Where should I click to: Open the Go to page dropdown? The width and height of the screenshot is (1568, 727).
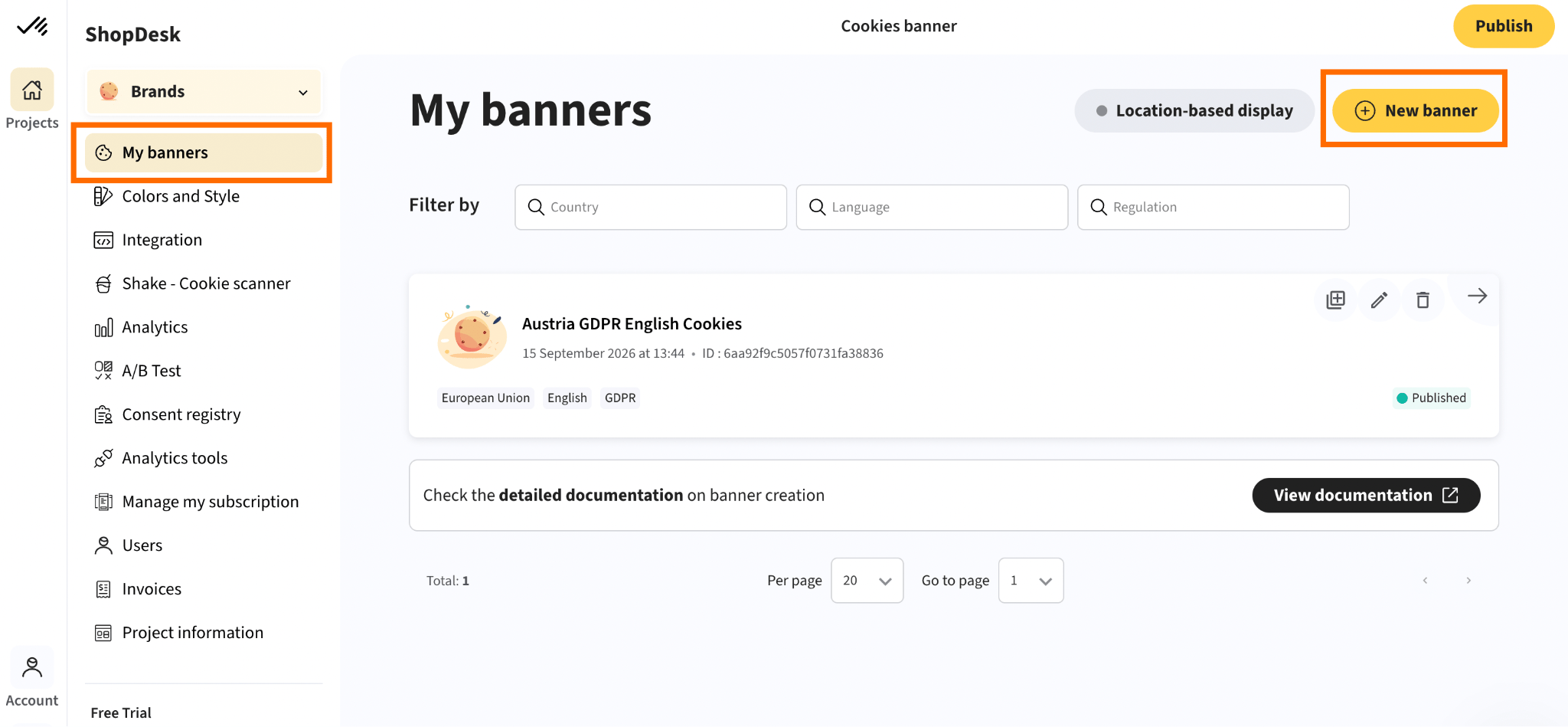1031,581
